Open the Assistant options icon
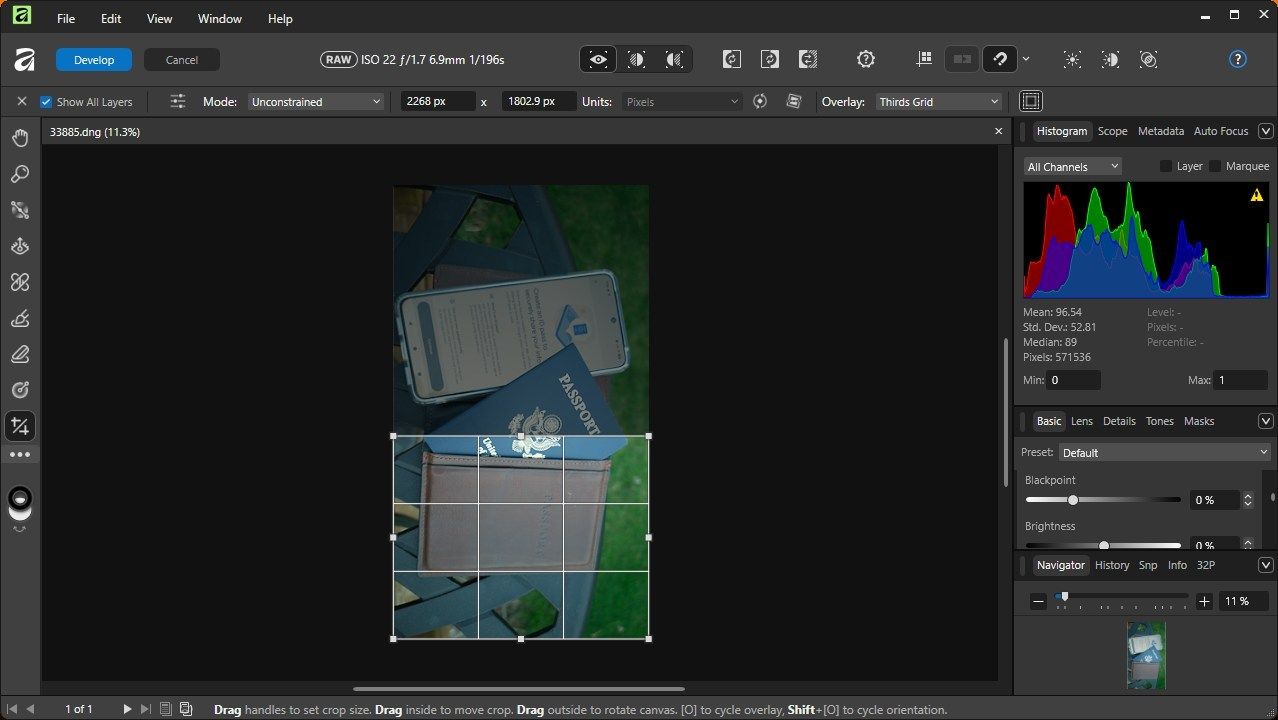 [866, 60]
